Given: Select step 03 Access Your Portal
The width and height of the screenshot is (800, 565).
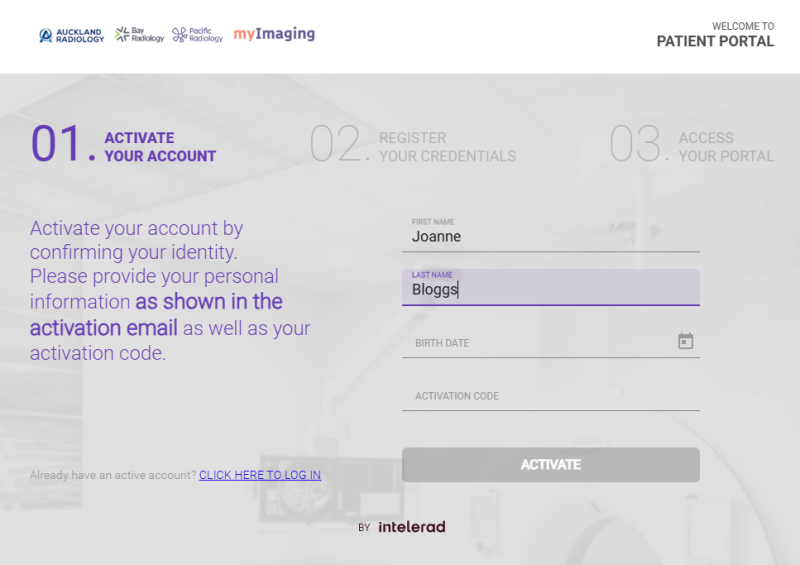Looking at the screenshot, I should 726,147.
